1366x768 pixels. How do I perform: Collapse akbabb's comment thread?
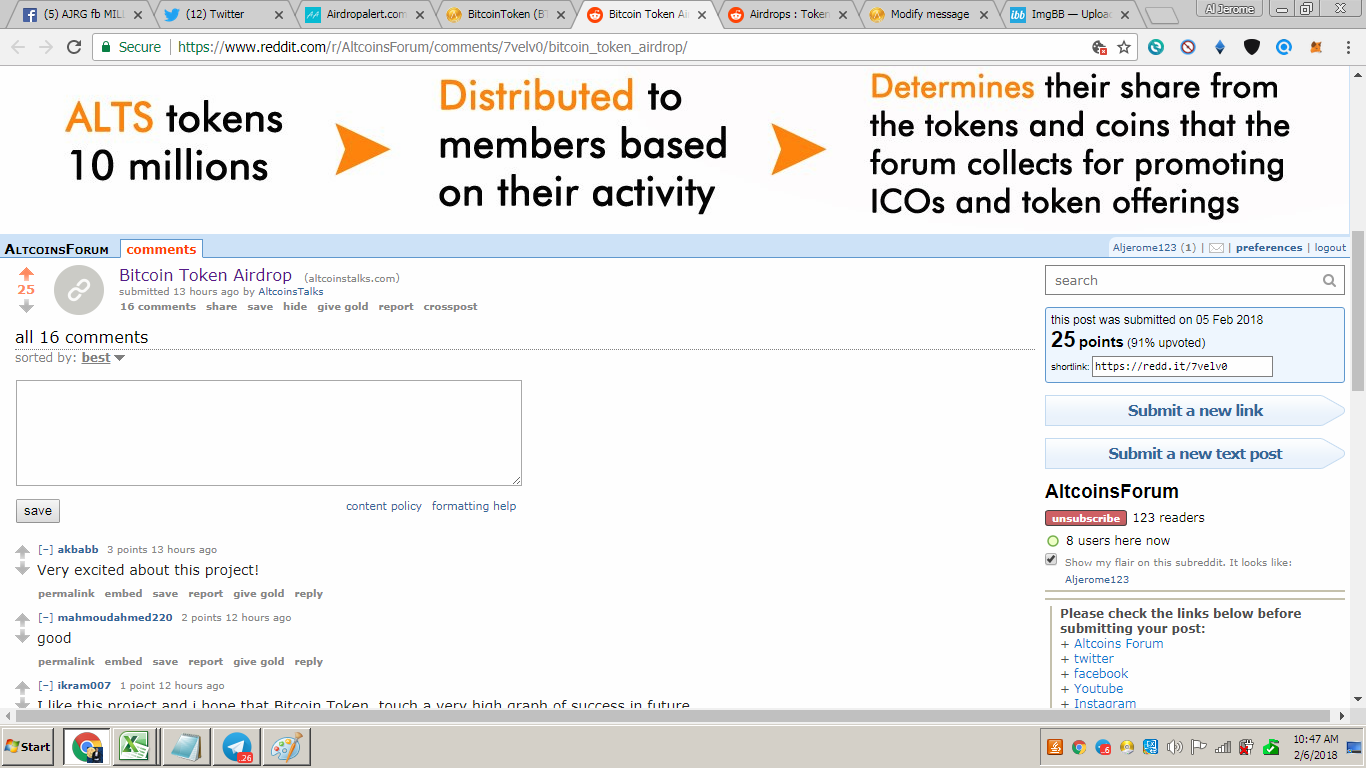pyautogui.click(x=45, y=550)
